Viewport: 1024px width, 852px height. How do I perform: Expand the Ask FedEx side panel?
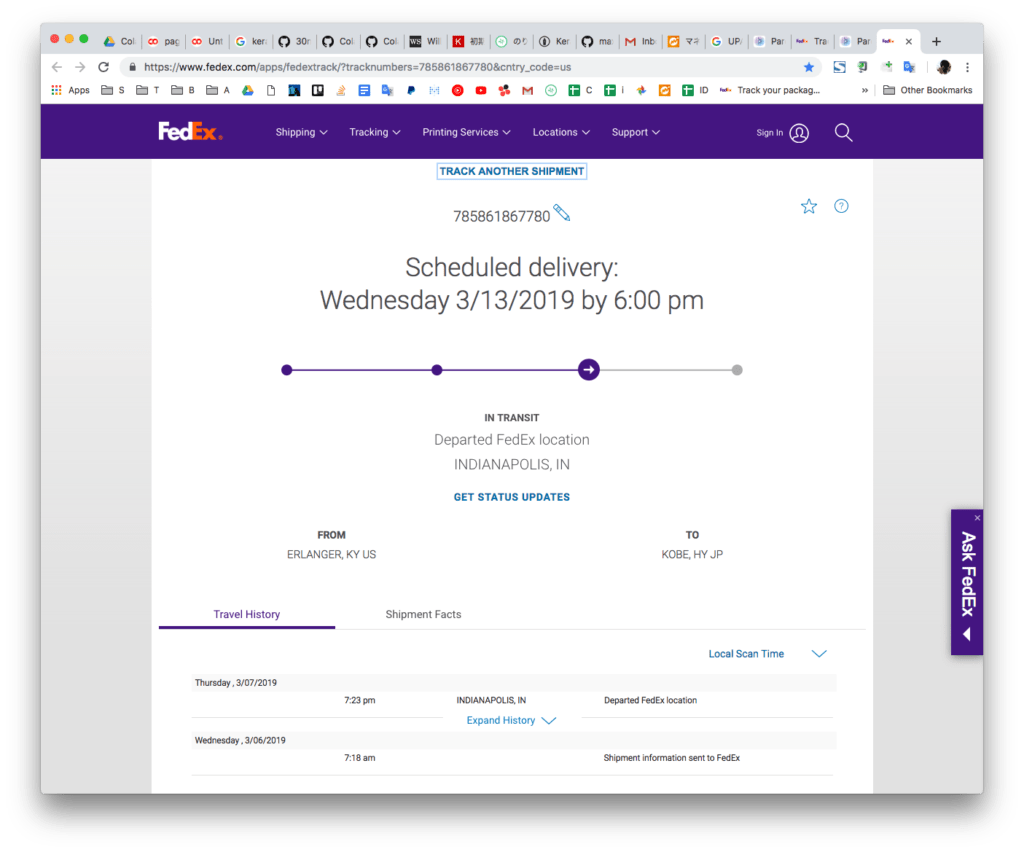tap(967, 583)
